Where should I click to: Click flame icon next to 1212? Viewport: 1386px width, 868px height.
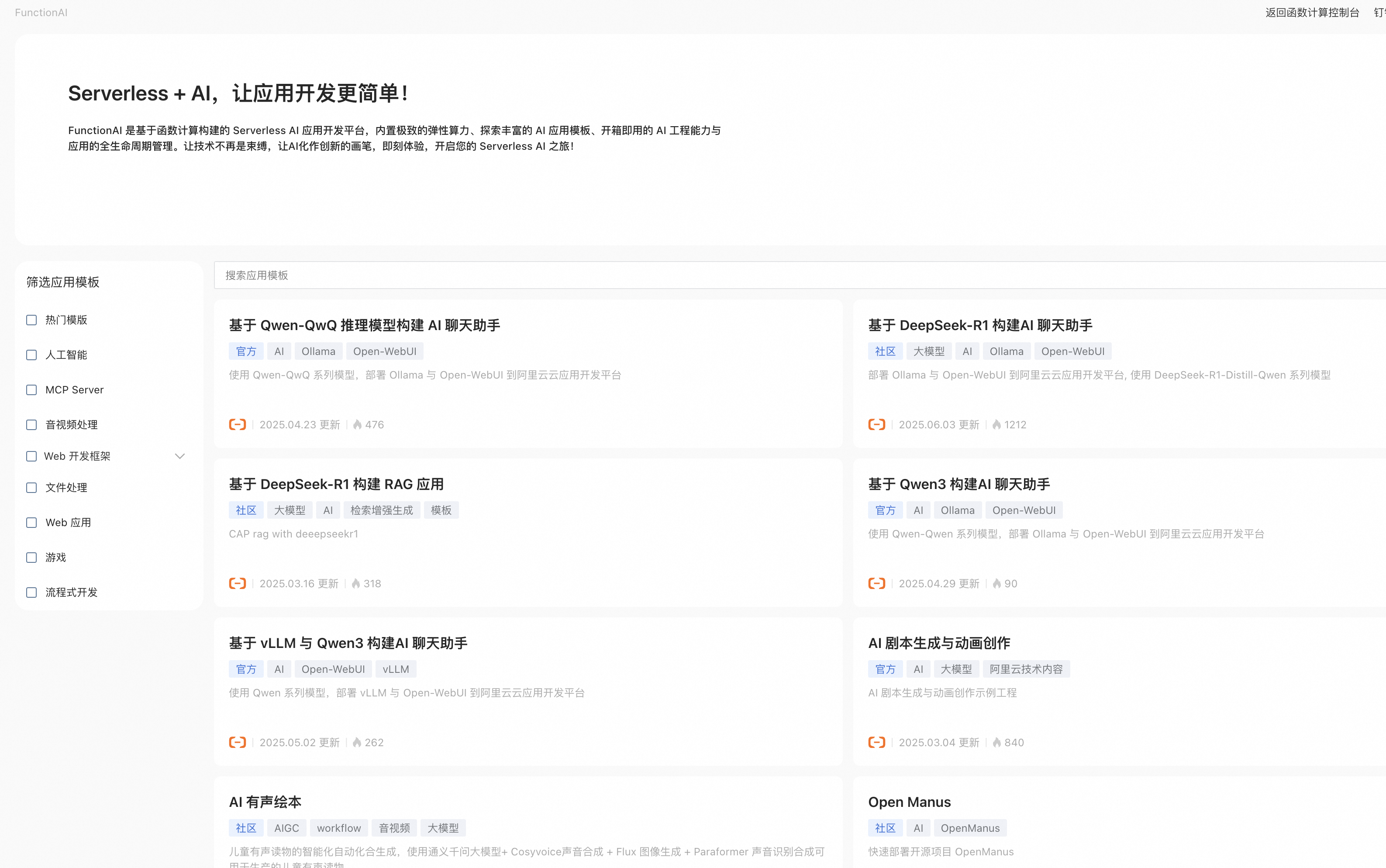(997, 425)
